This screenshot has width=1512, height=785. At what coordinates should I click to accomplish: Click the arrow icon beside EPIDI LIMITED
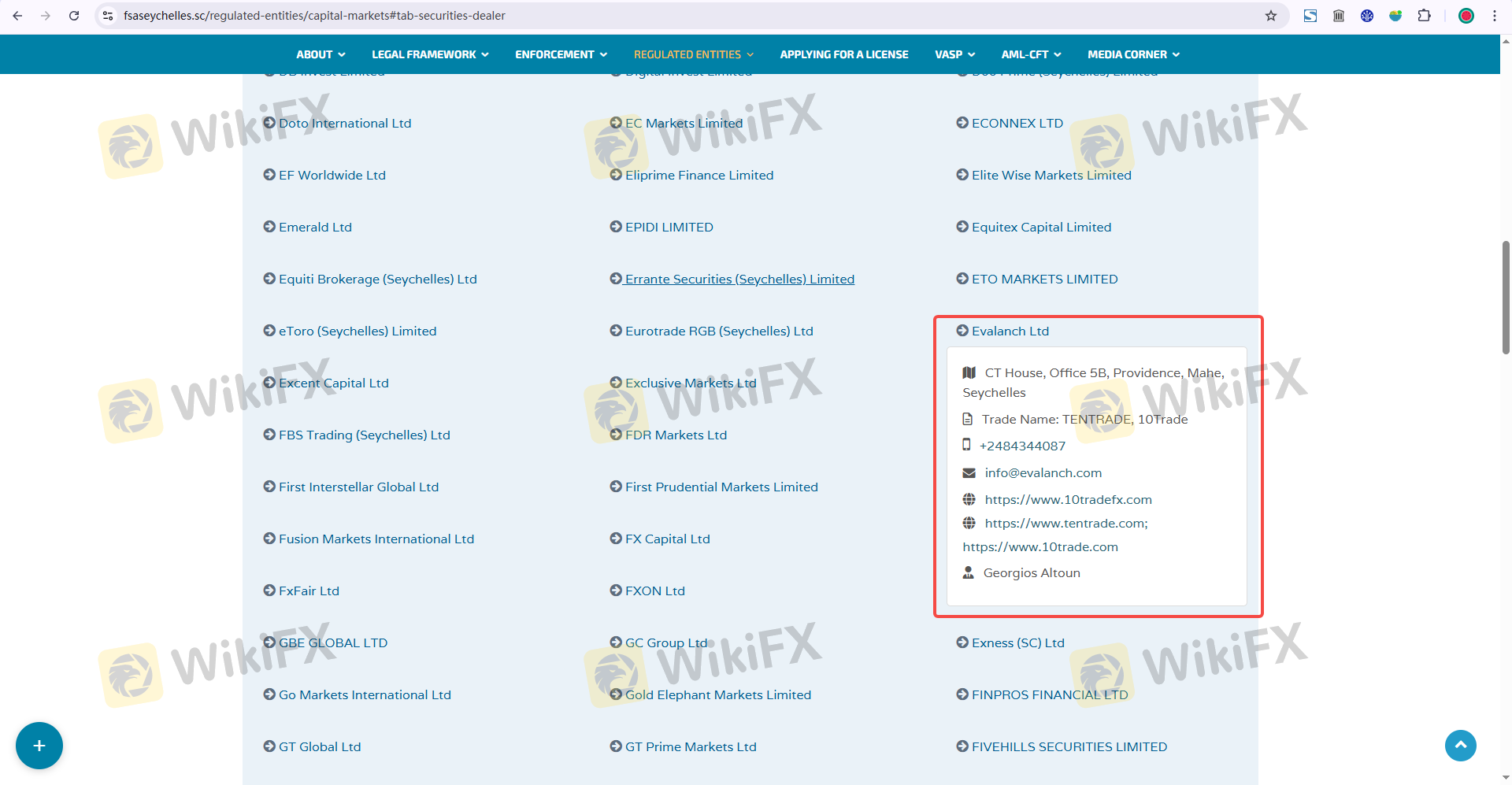[x=616, y=227]
